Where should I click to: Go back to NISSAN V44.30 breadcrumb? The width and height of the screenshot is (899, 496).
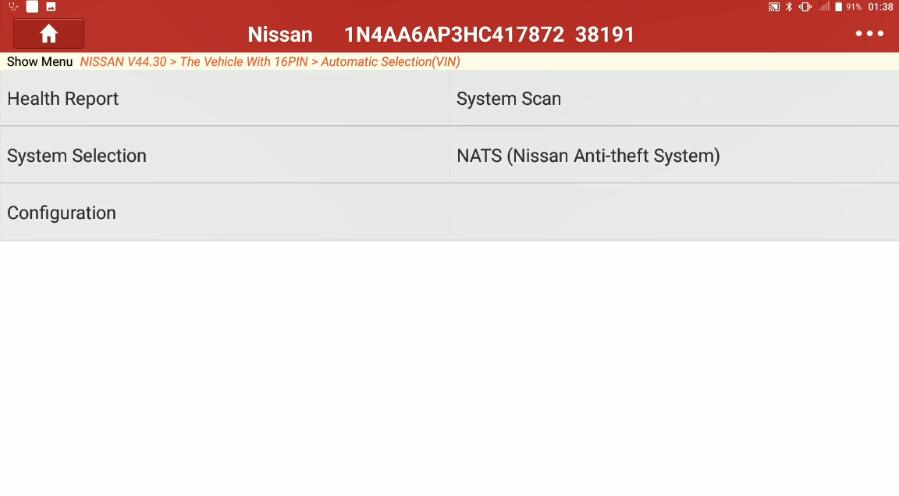pos(123,62)
